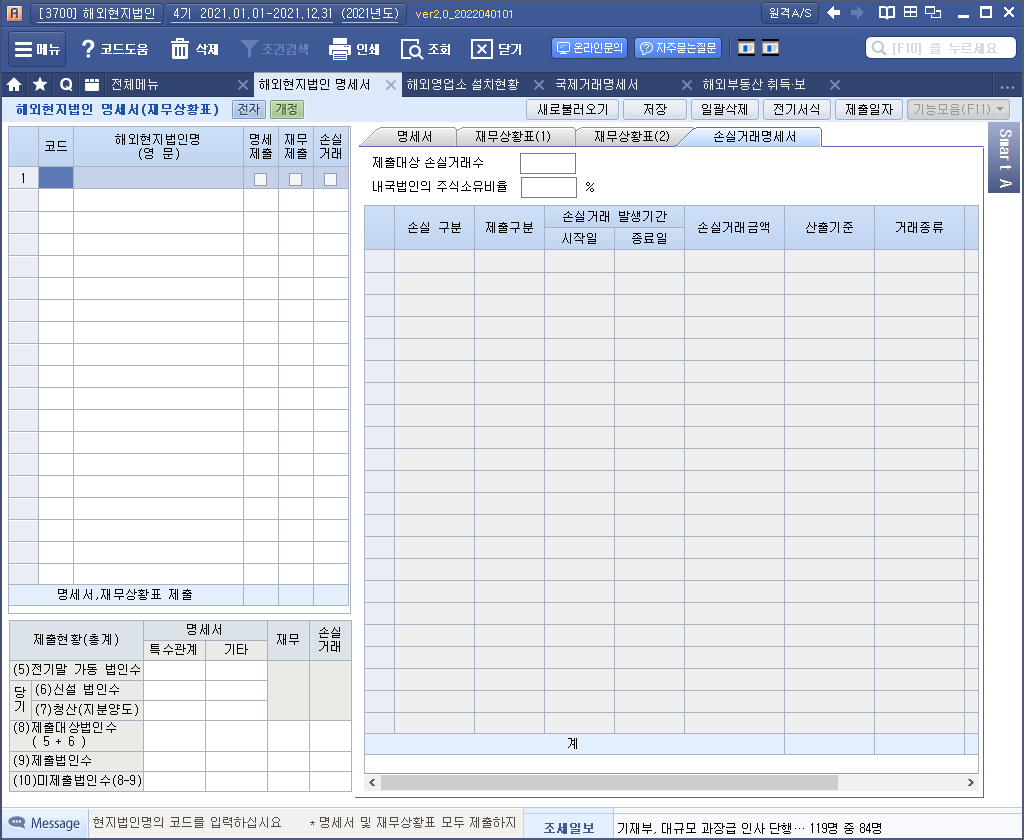Click 새로불러오기 button
1024x840 pixels.
tap(573, 109)
